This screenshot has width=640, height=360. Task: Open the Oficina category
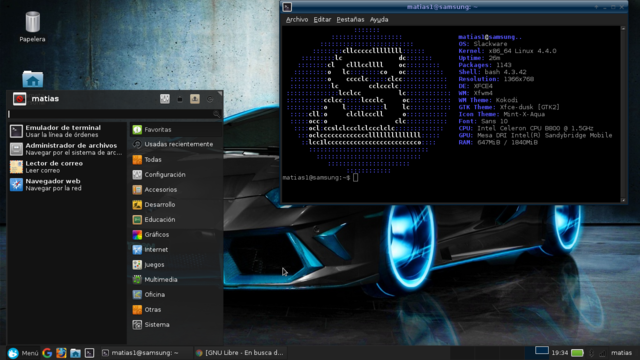176,294
